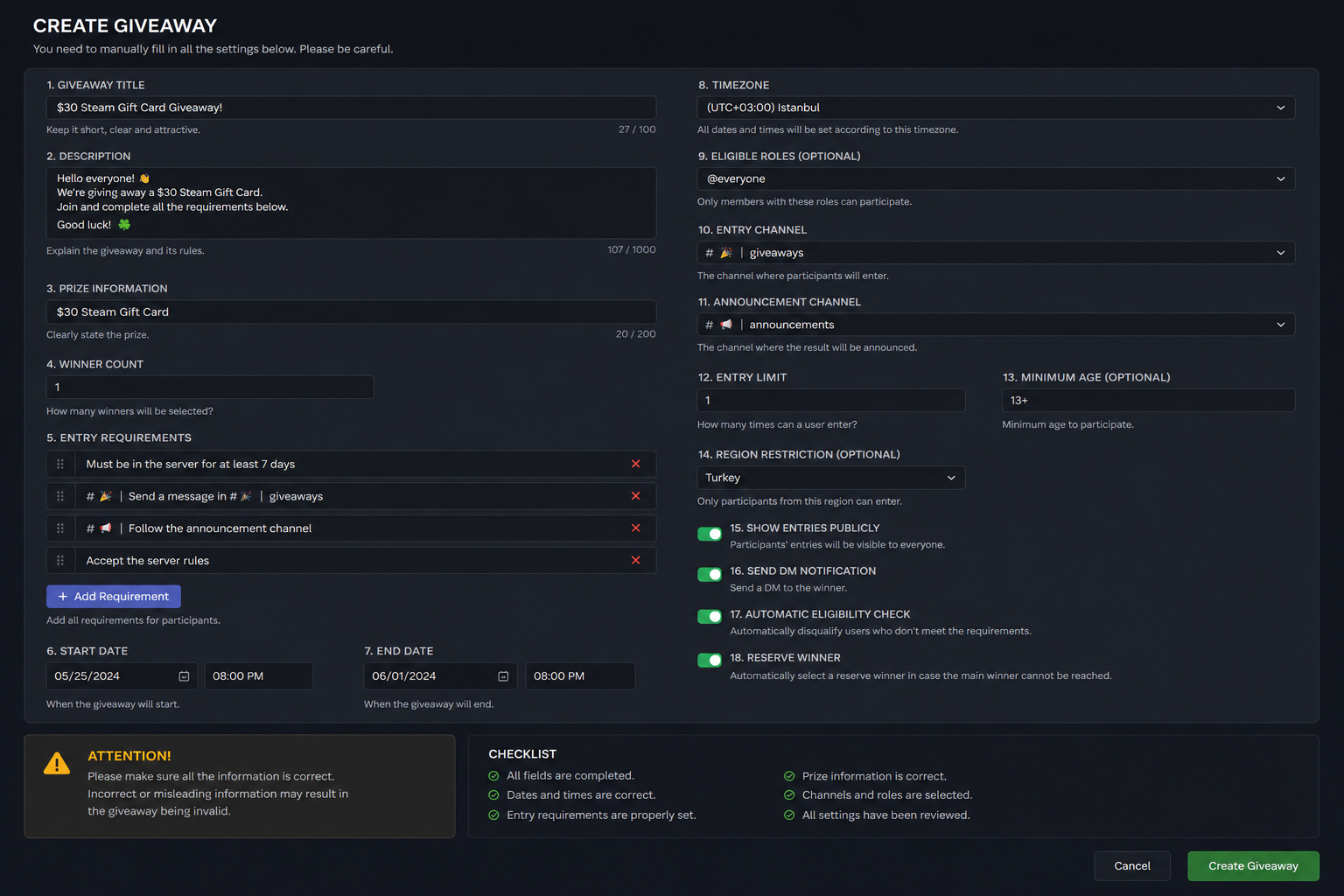Click the '20 / 200' prize character counter
Image resolution: width=1344 pixels, height=896 pixels.
point(636,334)
